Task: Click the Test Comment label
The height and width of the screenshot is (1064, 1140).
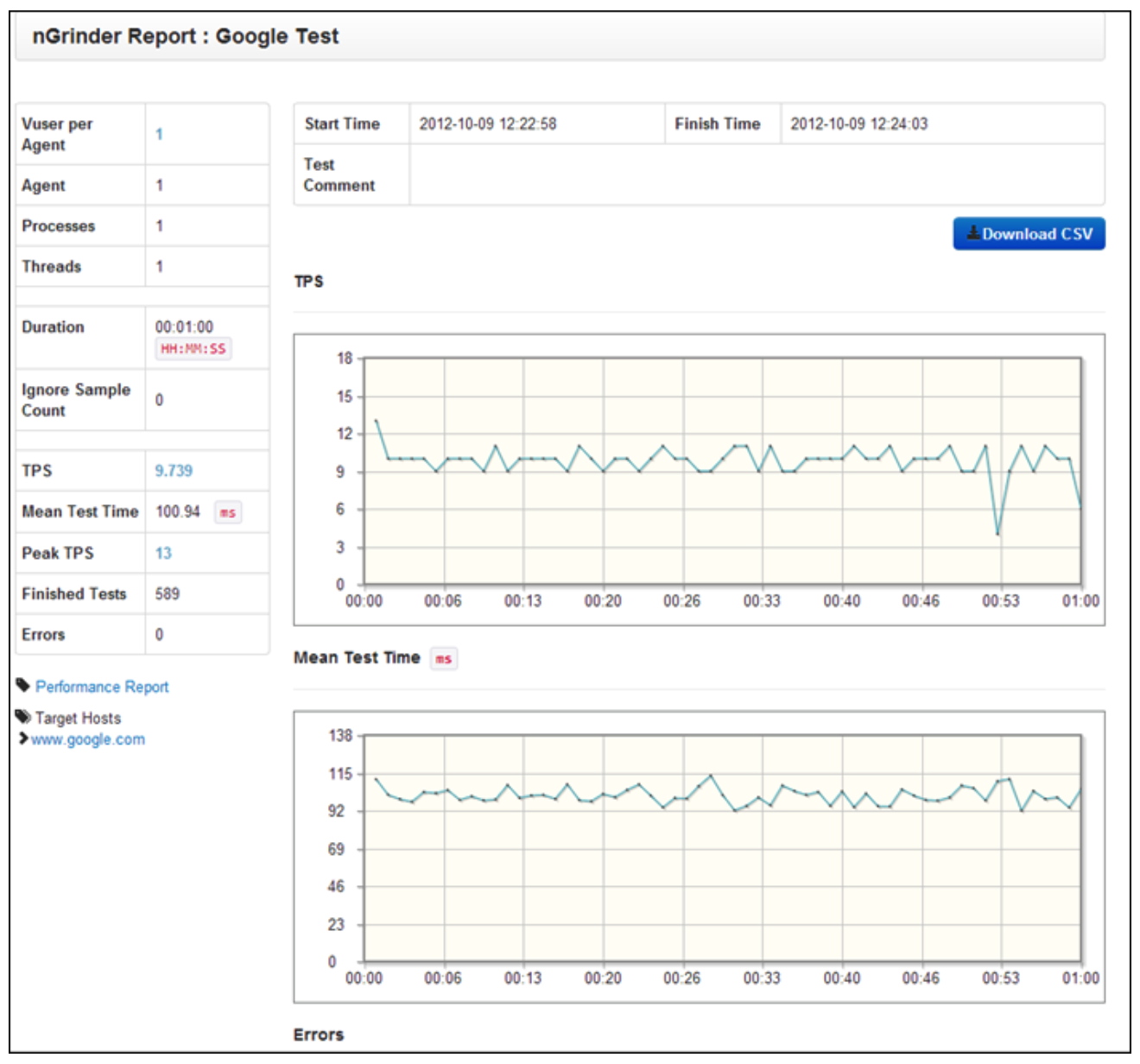Action: (339, 174)
